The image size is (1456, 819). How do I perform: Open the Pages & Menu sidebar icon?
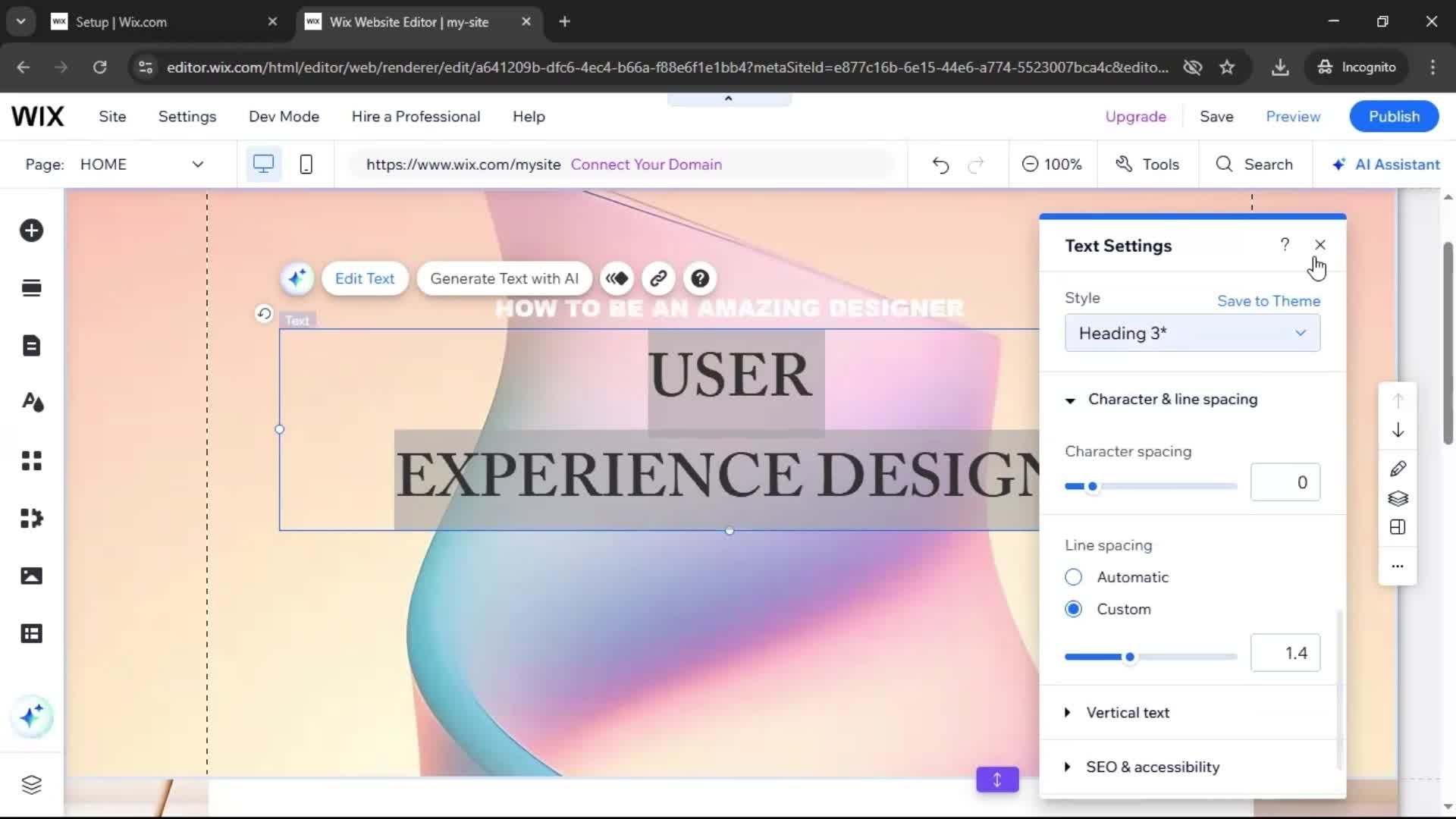tap(31, 346)
